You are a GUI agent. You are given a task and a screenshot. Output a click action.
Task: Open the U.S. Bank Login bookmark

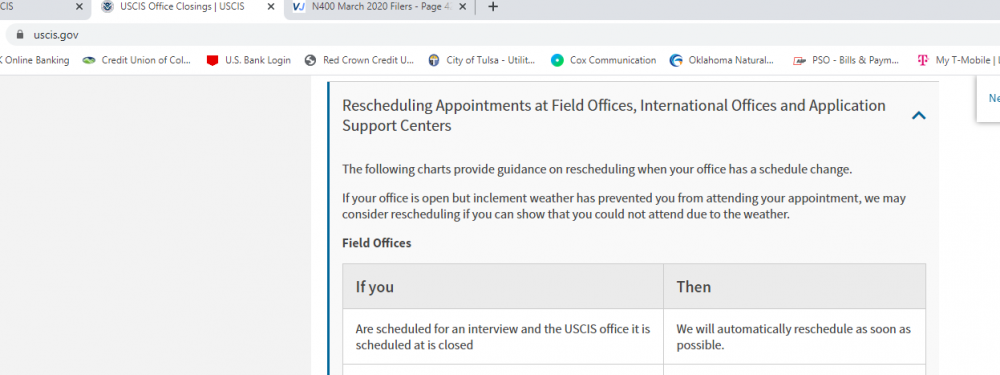point(249,61)
